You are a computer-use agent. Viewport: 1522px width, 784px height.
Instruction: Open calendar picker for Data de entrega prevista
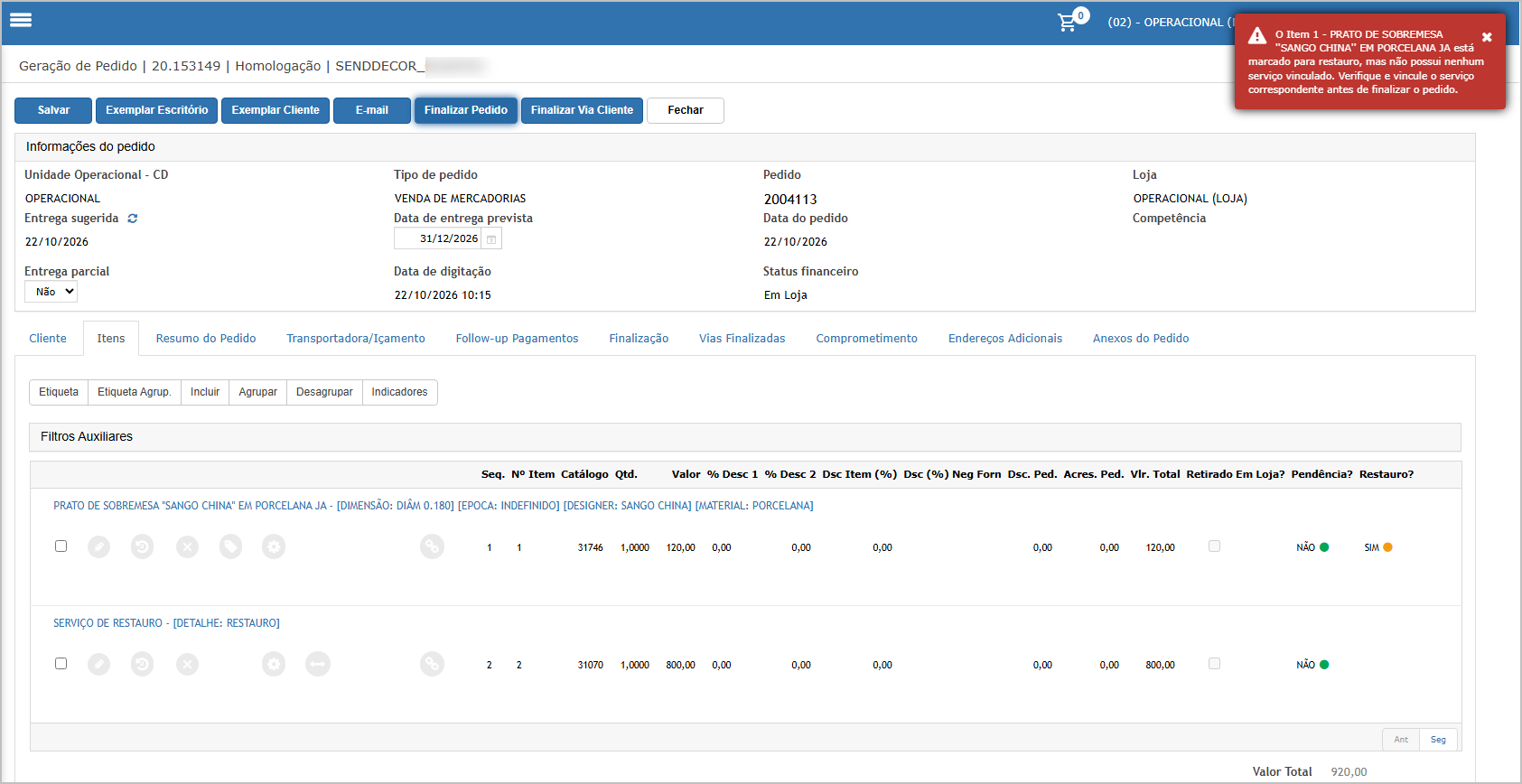click(491, 239)
